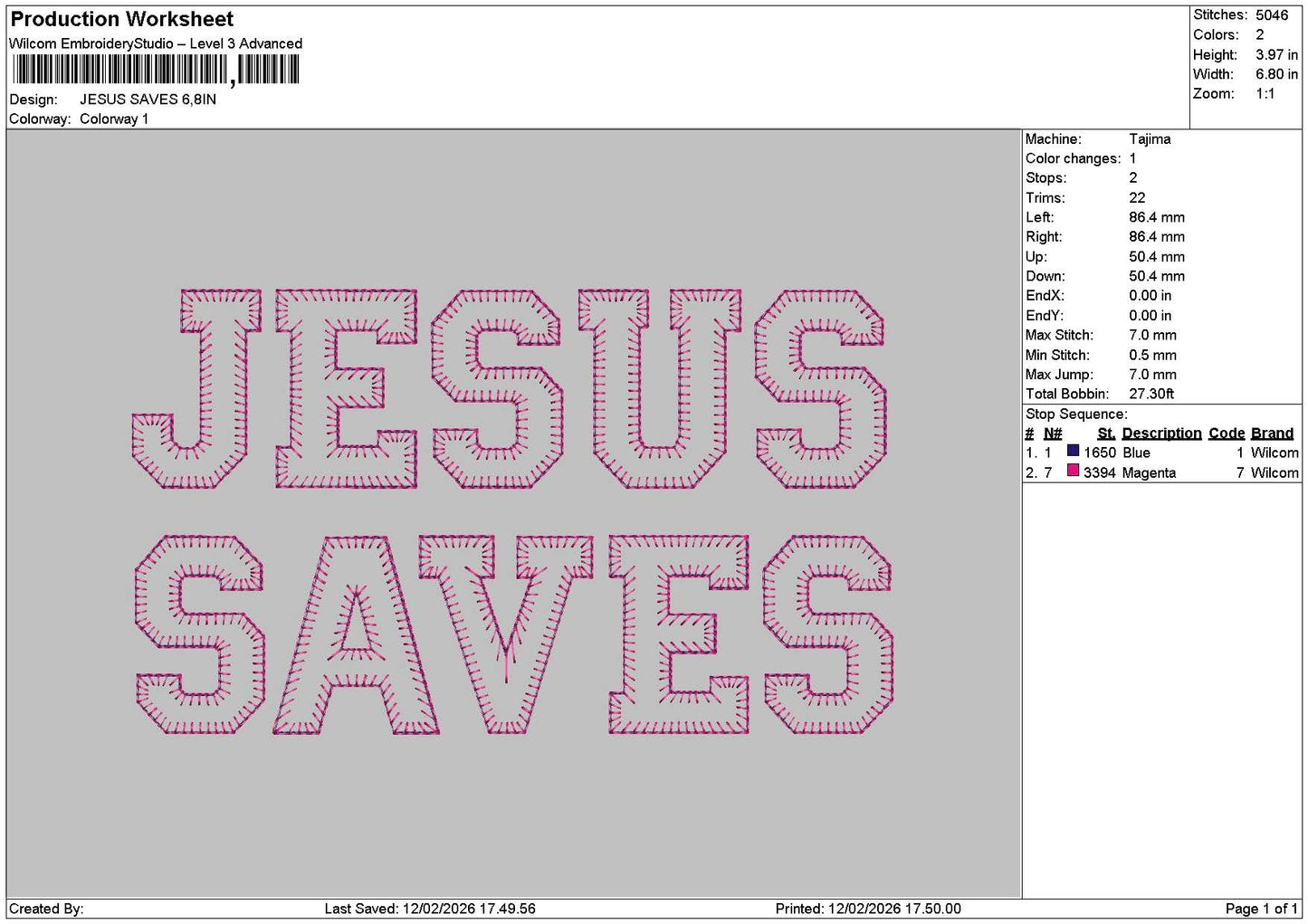Select the machine name Tajima
The image size is (1308, 924).
pos(1150,139)
